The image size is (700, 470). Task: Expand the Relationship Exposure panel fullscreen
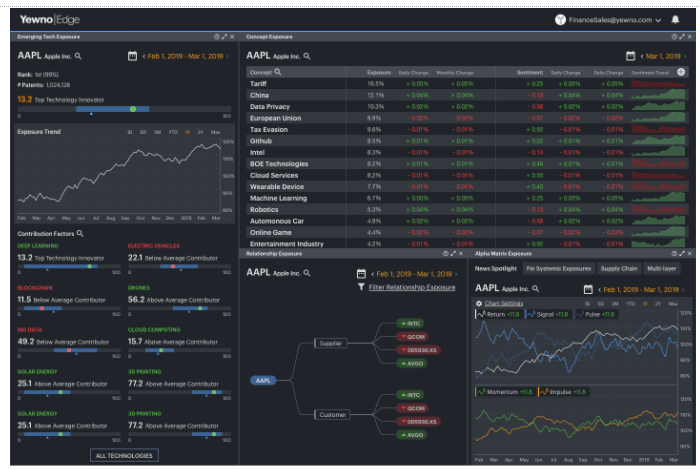(453, 254)
